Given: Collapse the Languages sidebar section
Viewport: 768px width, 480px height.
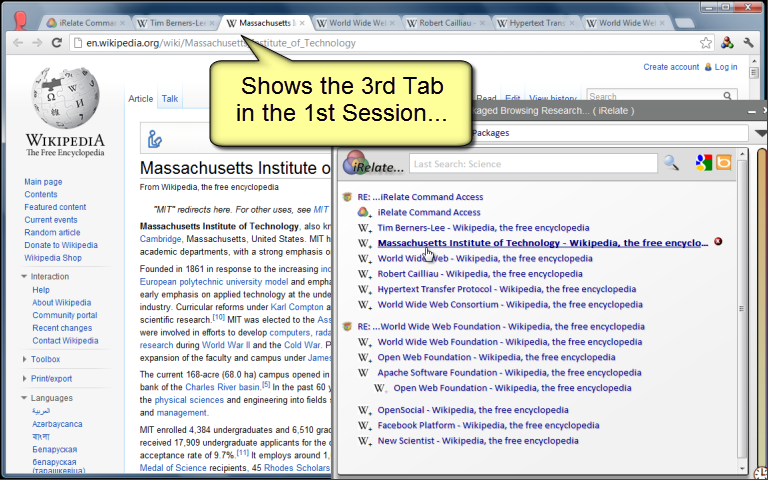Looking at the screenshot, I should click(x=24, y=398).
